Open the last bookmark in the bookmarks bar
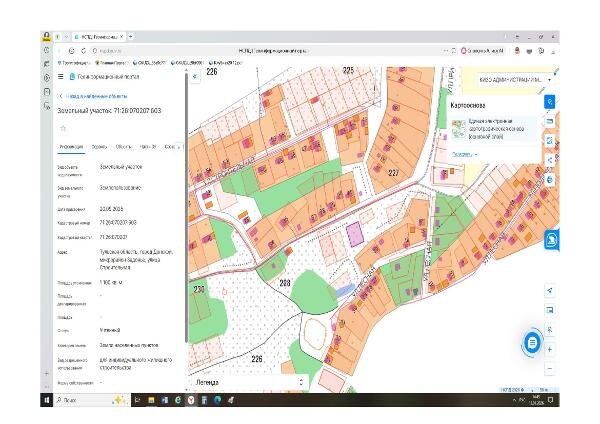600x424 pixels. point(225,63)
